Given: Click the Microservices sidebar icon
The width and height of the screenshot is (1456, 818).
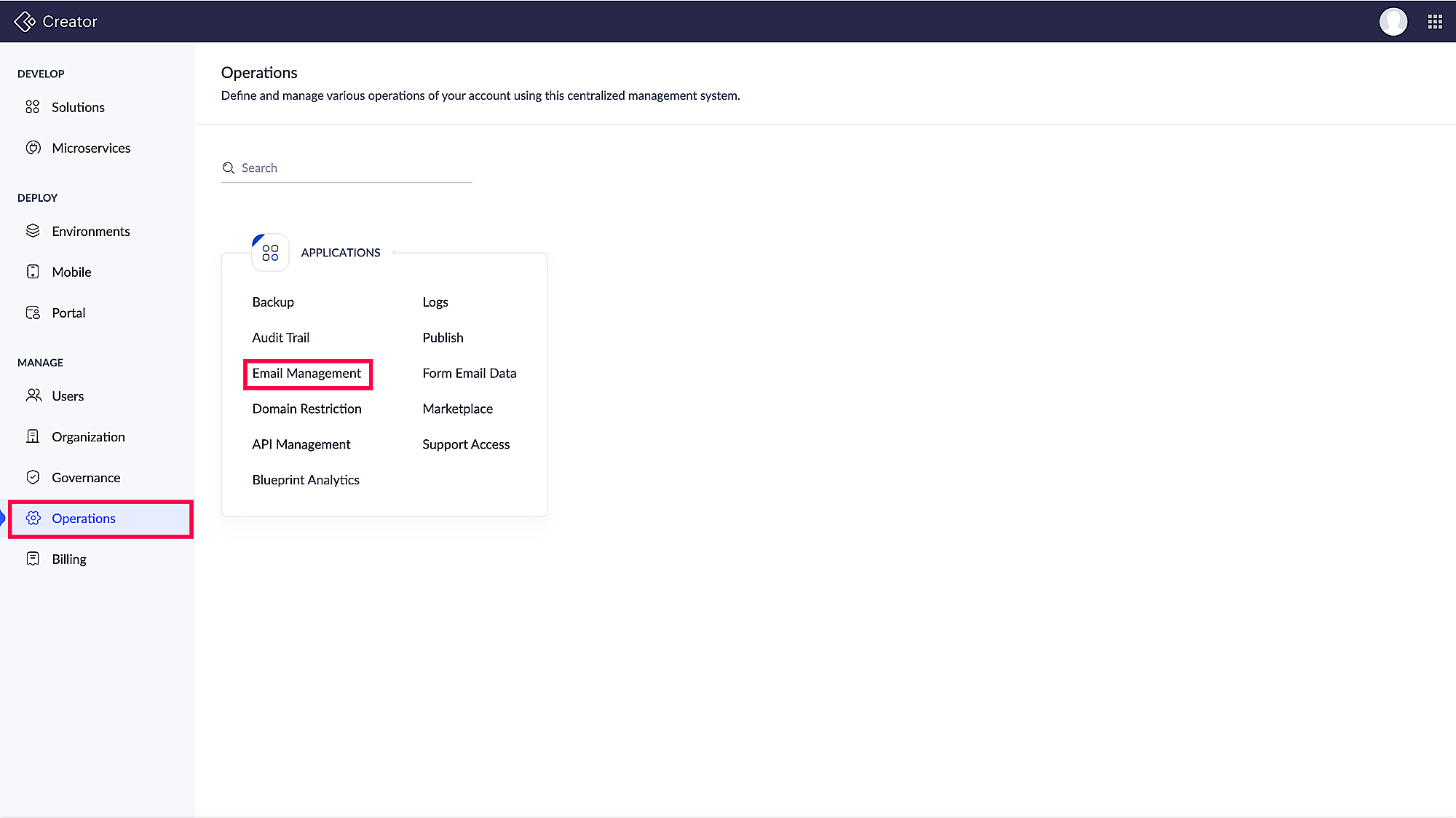Looking at the screenshot, I should (x=33, y=148).
